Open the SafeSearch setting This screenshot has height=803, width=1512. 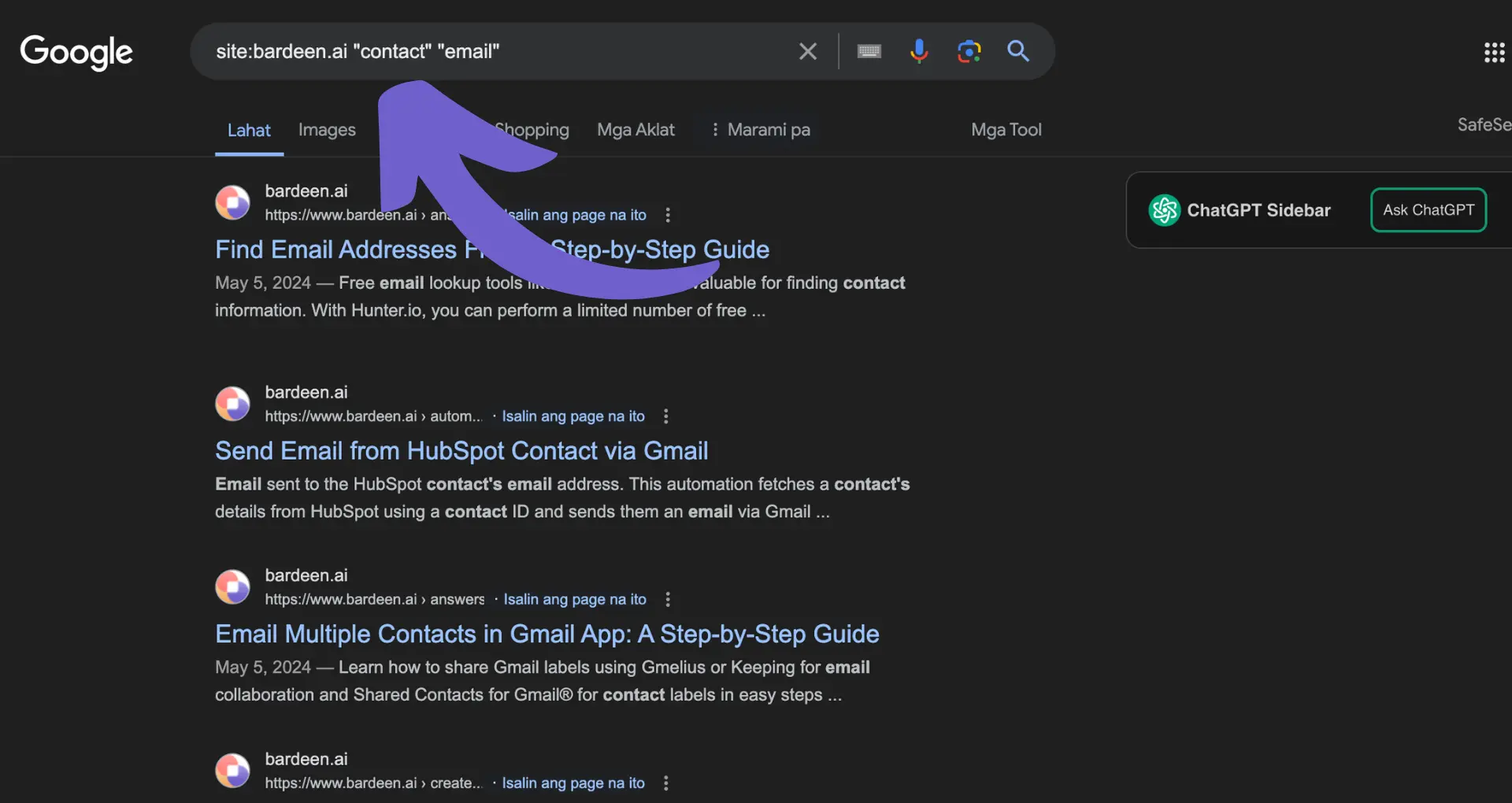(1484, 124)
